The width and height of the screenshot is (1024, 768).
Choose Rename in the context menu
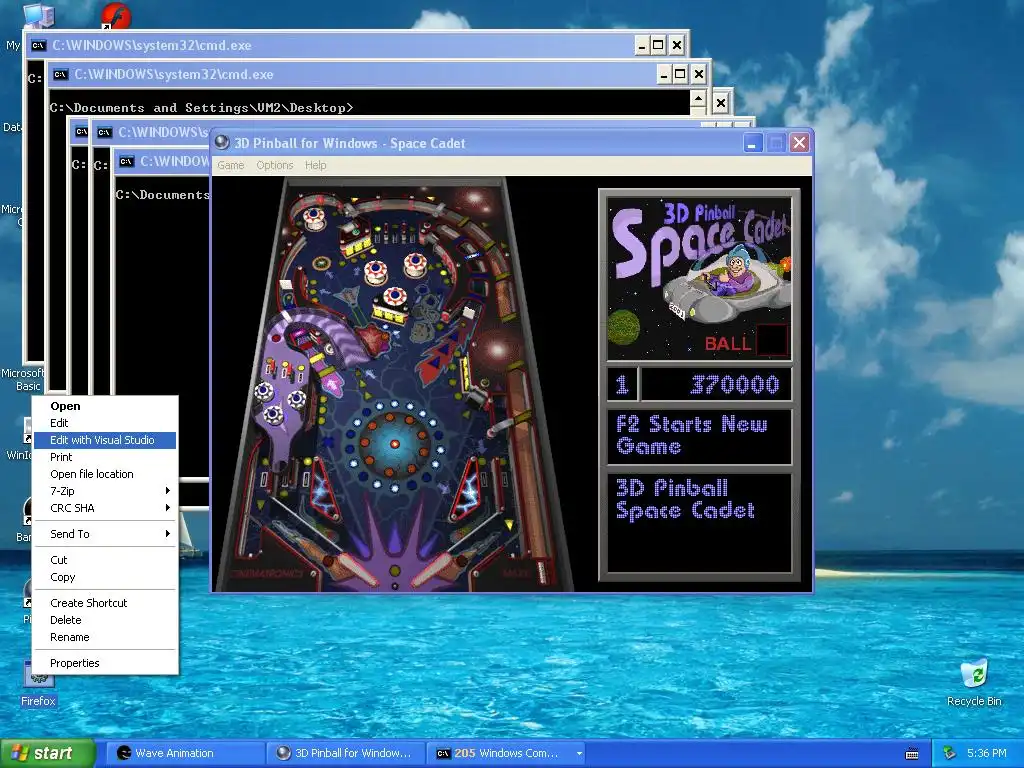tap(104, 637)
